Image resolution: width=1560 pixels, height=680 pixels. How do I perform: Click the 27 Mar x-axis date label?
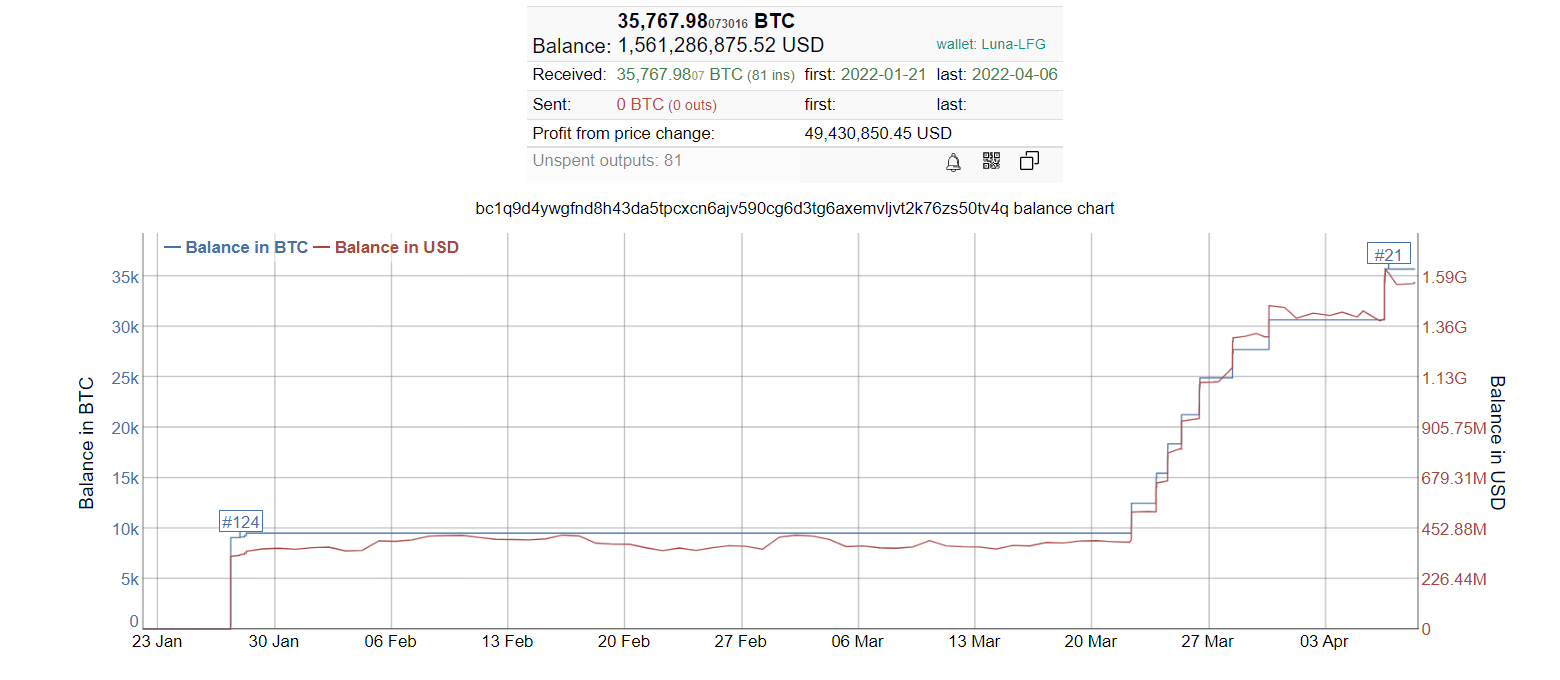click(1207, 642)
